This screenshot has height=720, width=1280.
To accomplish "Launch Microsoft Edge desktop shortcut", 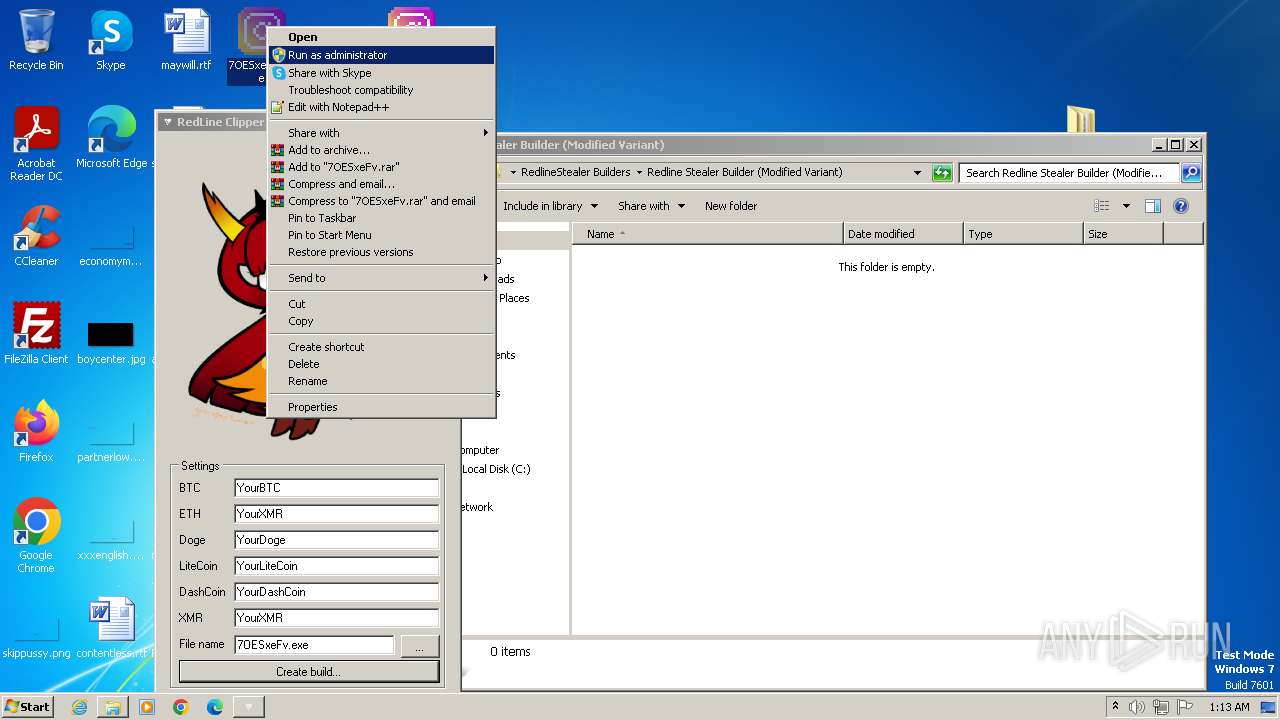I will (x=111, y=138).
